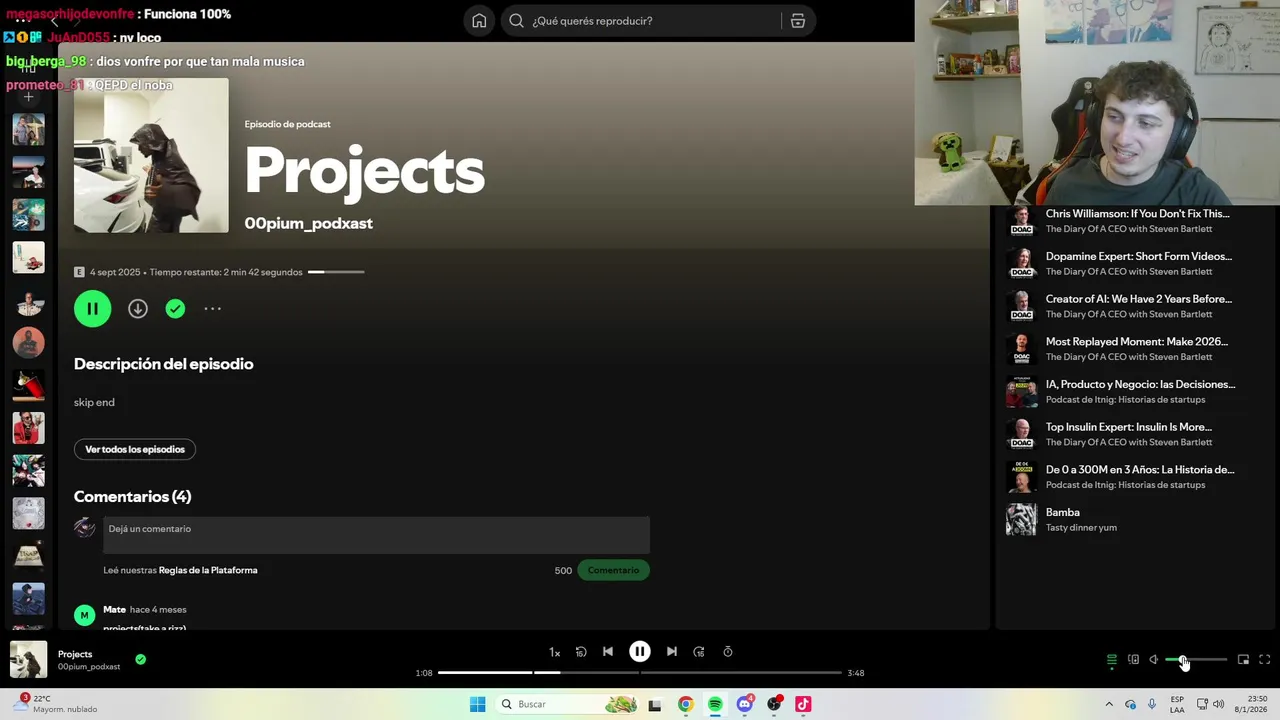
Task: Open Chris Williamson: If You Don't Fix This
Action: [1138, 214]
